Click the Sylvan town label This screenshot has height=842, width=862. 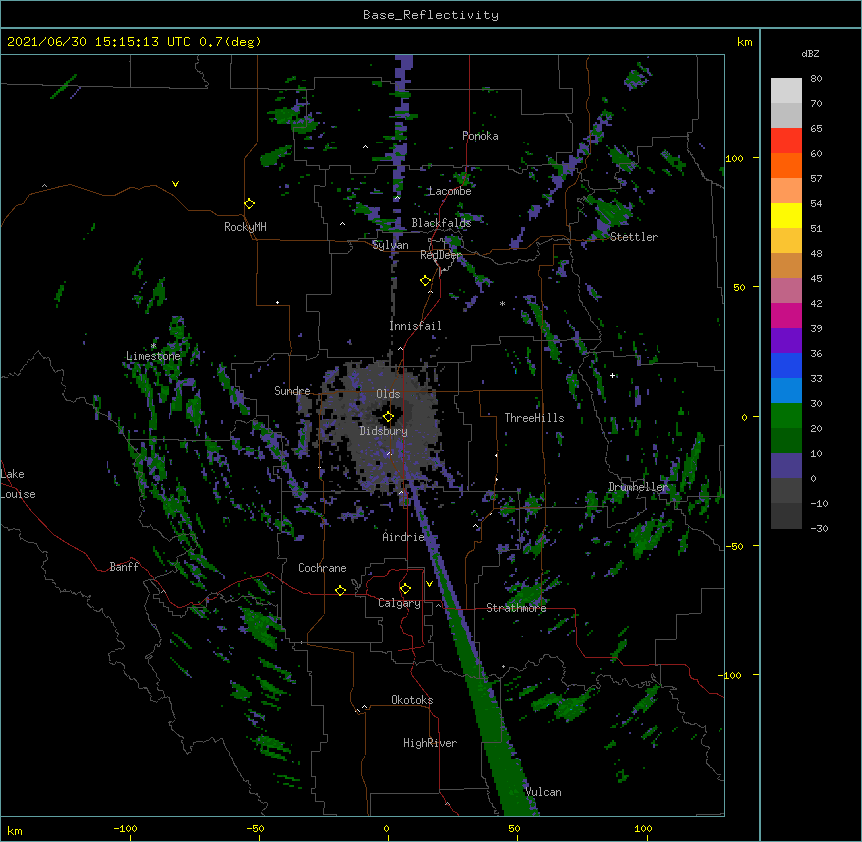point(390,245)
